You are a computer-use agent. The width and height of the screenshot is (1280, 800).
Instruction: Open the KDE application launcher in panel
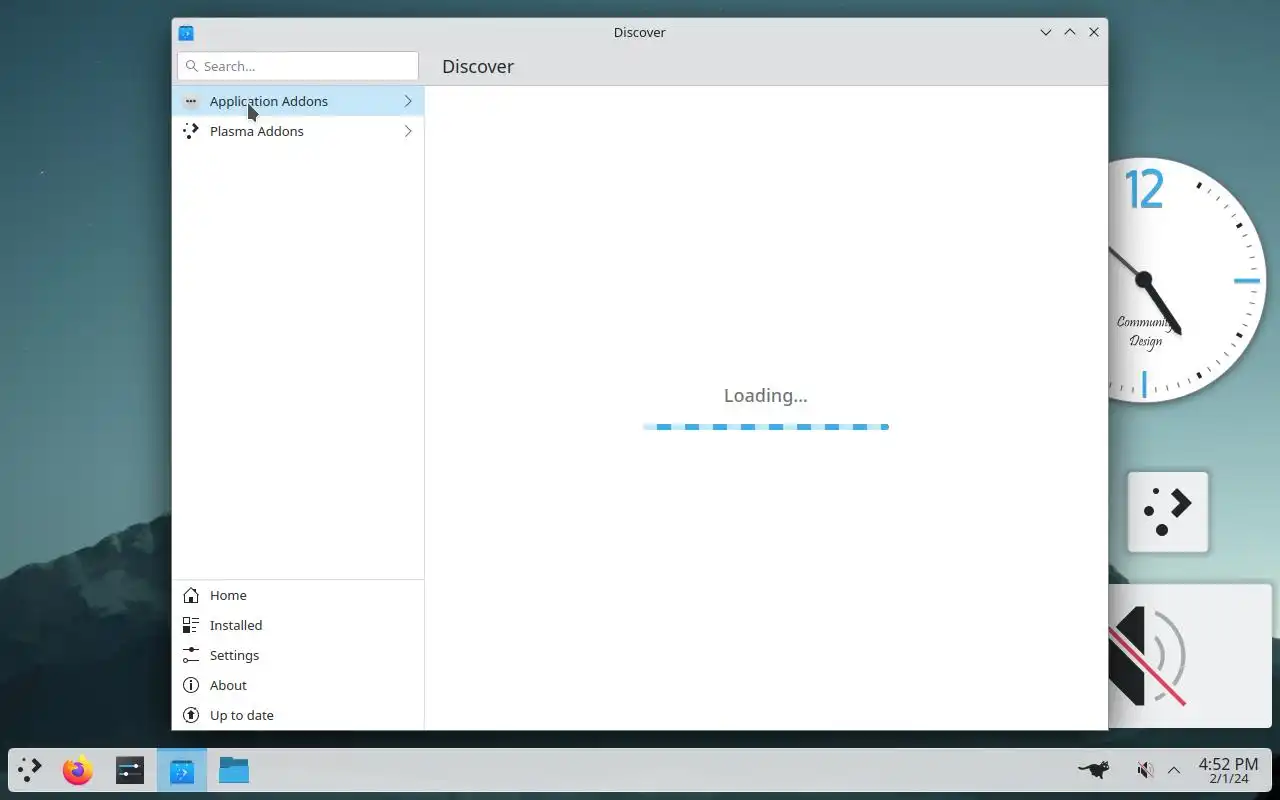click(30, 770)
